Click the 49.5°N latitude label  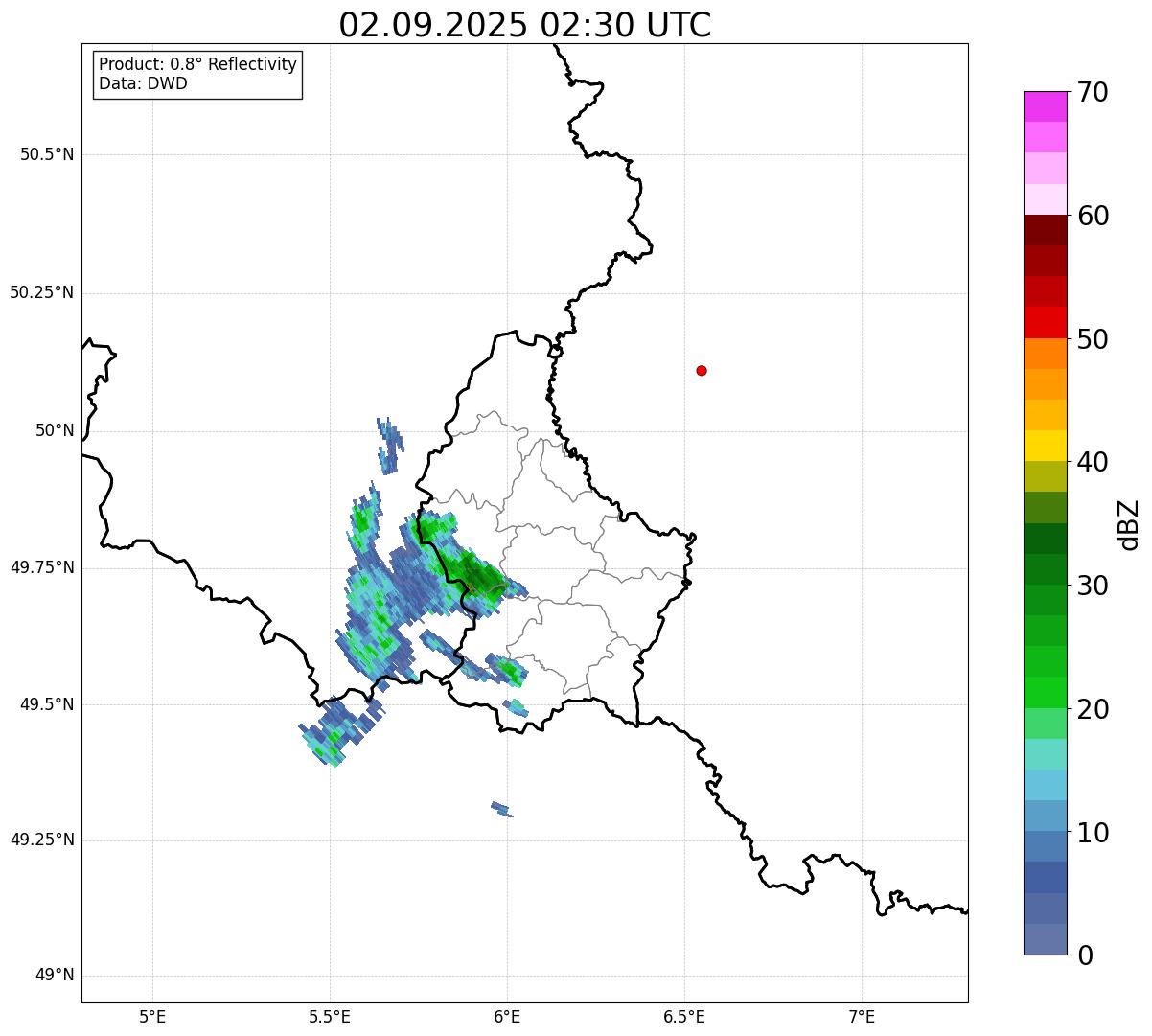click(x=47, y=704)
